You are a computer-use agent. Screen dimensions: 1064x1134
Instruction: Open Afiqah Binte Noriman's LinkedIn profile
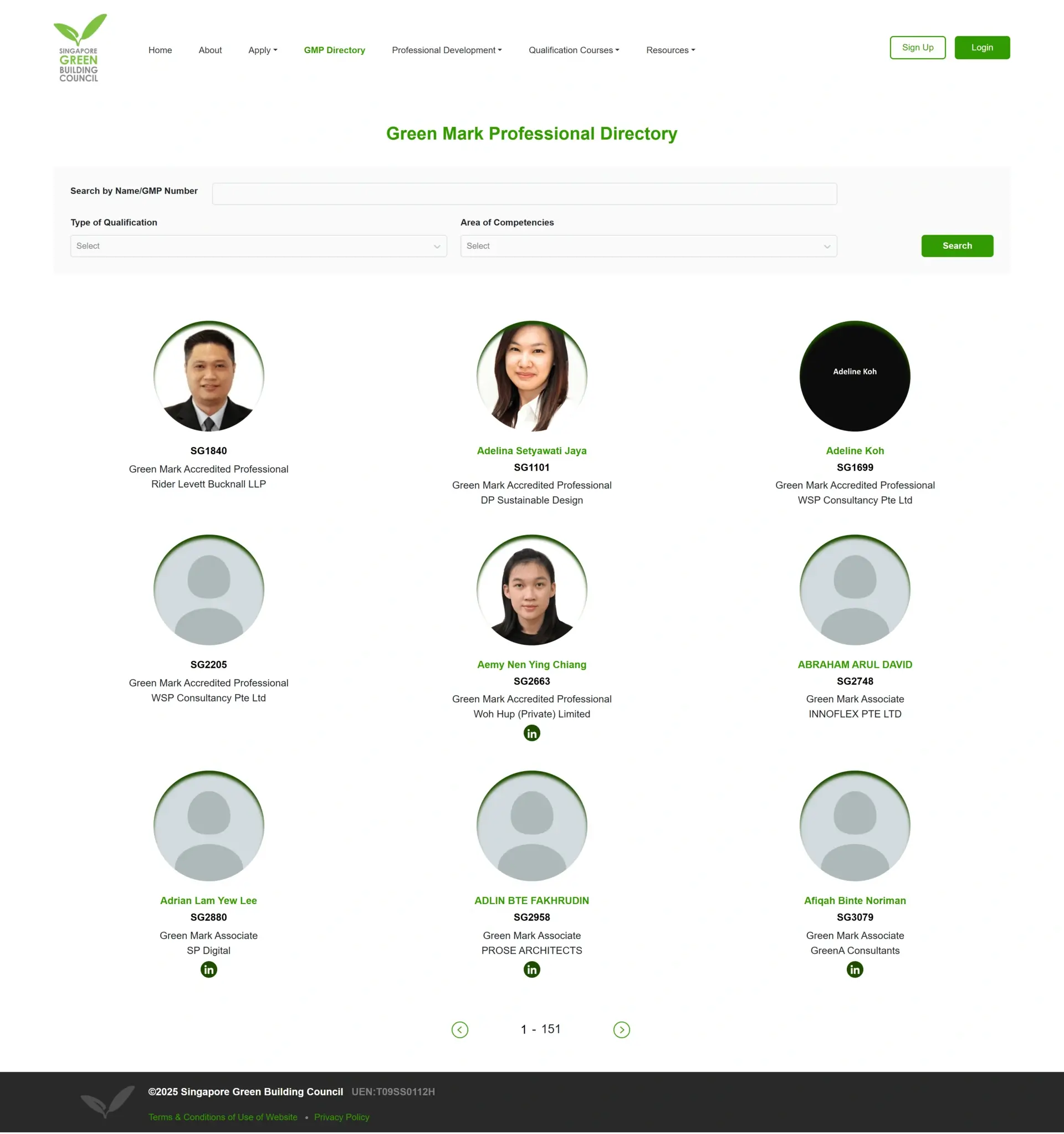tap(855, 969)
